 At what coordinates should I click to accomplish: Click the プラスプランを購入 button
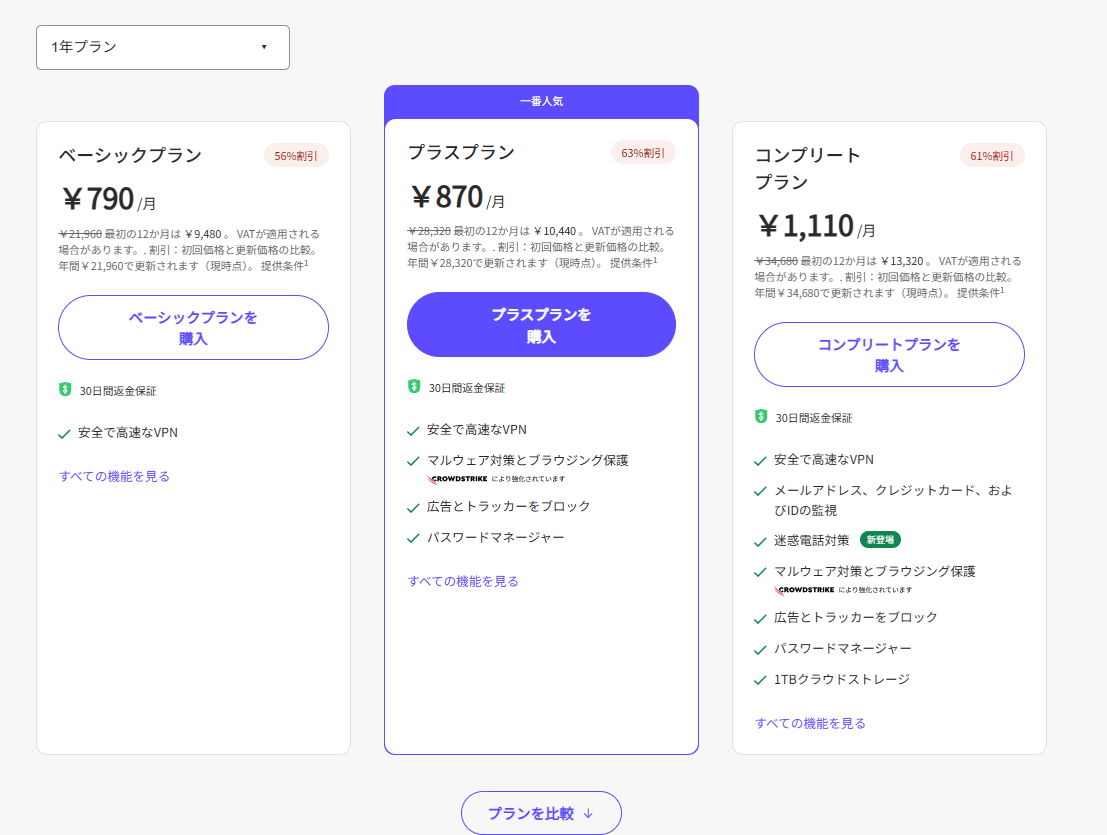pos(541,325)
